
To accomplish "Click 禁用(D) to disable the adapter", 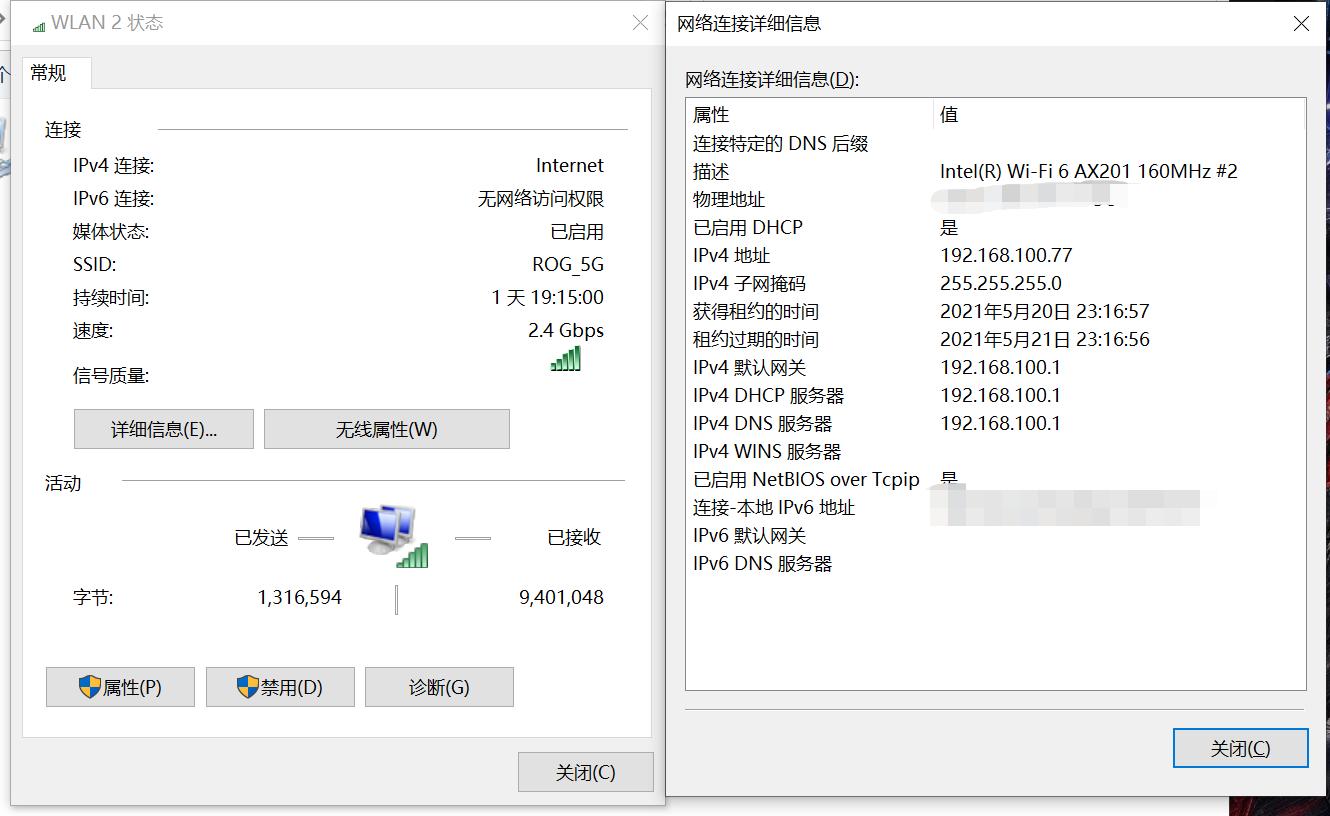I will pyautogui.click(x=280, y=687).
